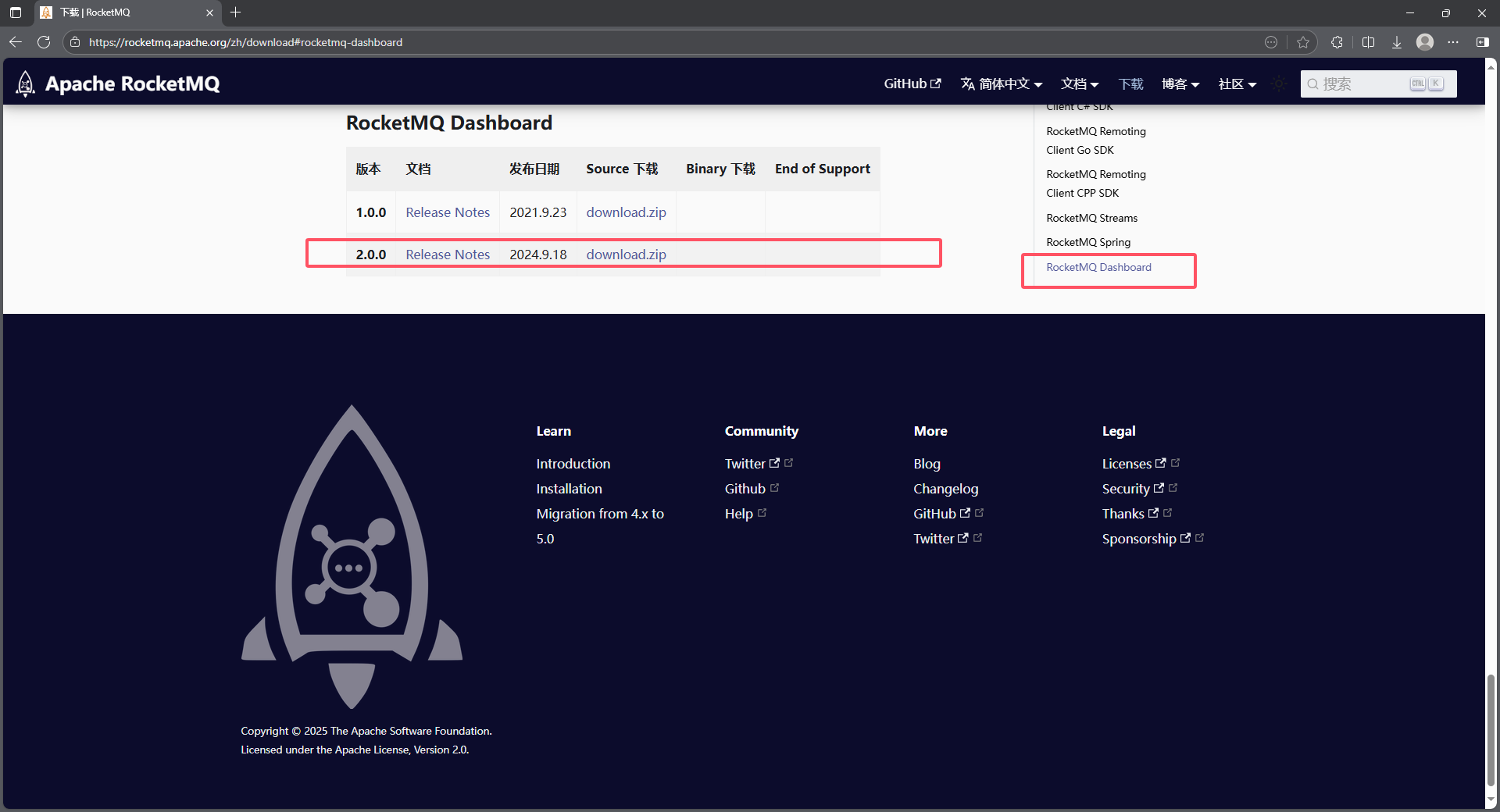Toggle light/dark theme with sun icon

1278,84
